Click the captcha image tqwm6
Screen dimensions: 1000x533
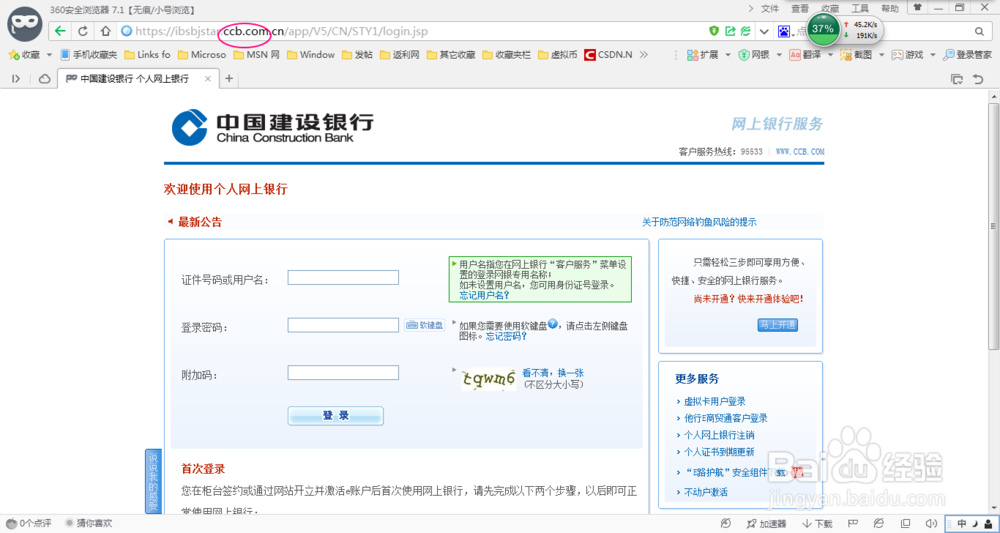[489, 379]
